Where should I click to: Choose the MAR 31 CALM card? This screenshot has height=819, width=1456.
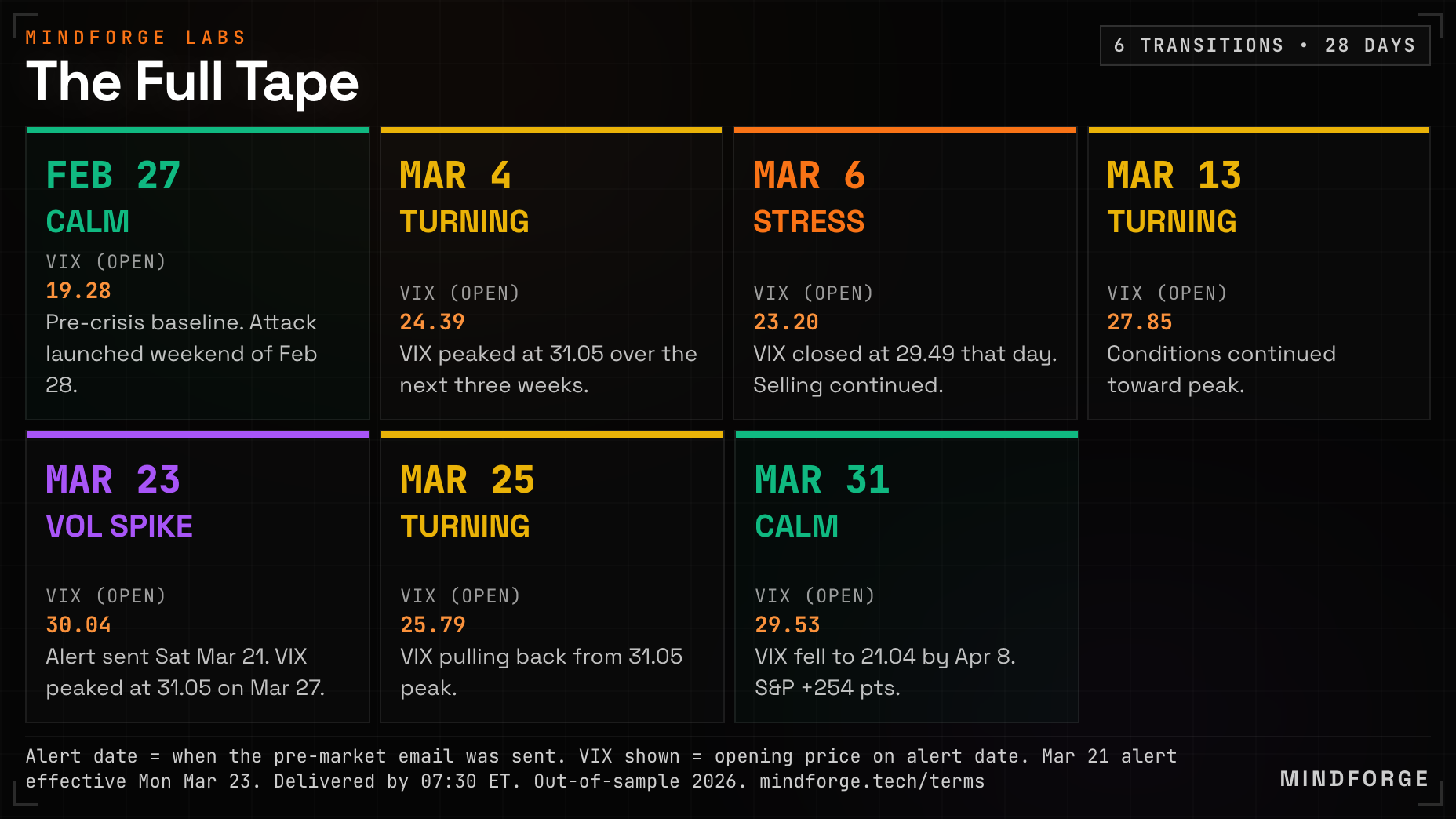click(906, 577)
